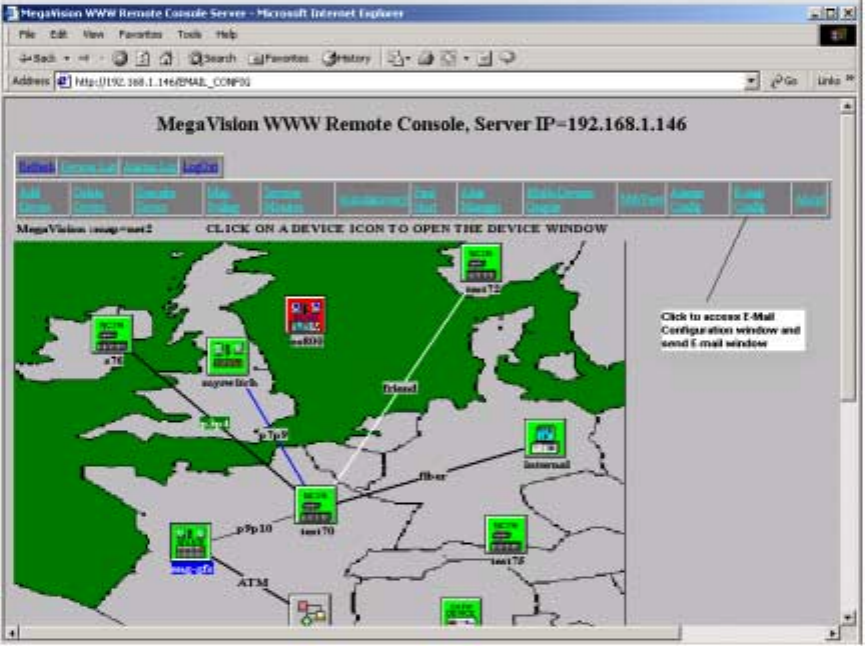Image resolution: width=865 pixels, height=646 pixels.
Task: Click the Add Device link
Action: [34, 200]
